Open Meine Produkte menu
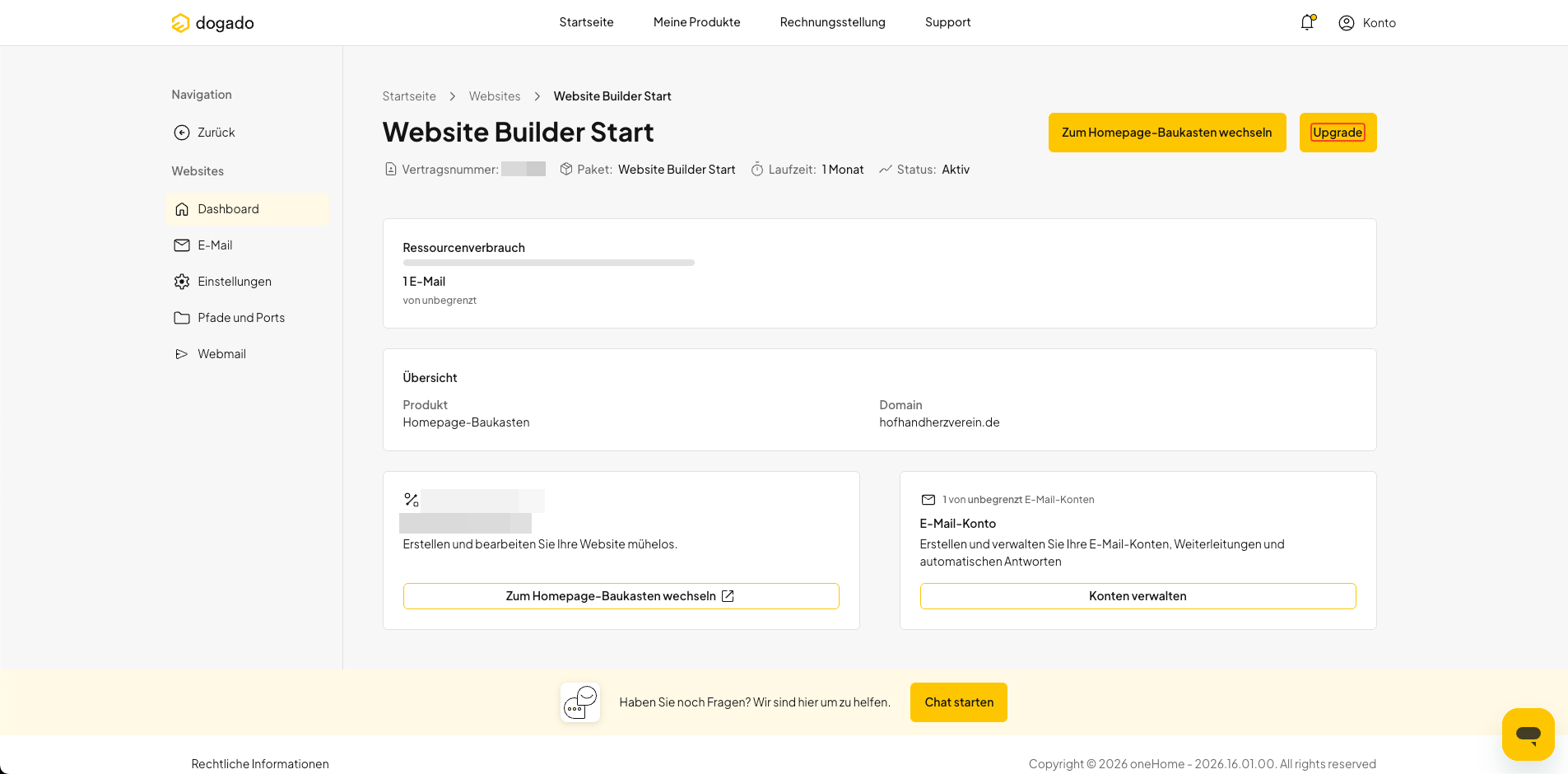This screenshot has height=774, width=1568. click(x=697, y=22)
